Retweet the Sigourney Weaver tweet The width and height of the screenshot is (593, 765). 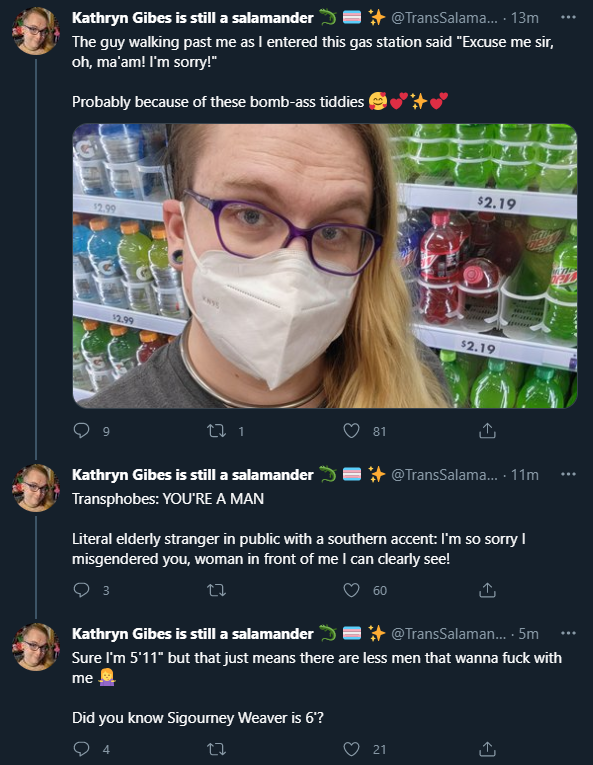216,749
